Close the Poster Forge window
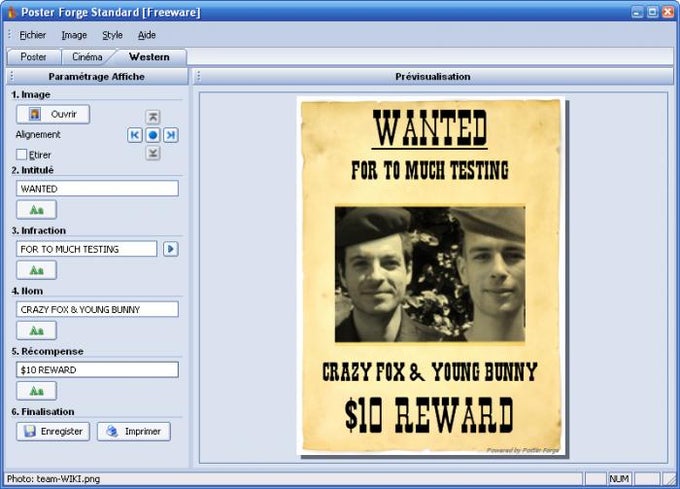This screenshot has height=489, width=680. [x=668, y=12]
